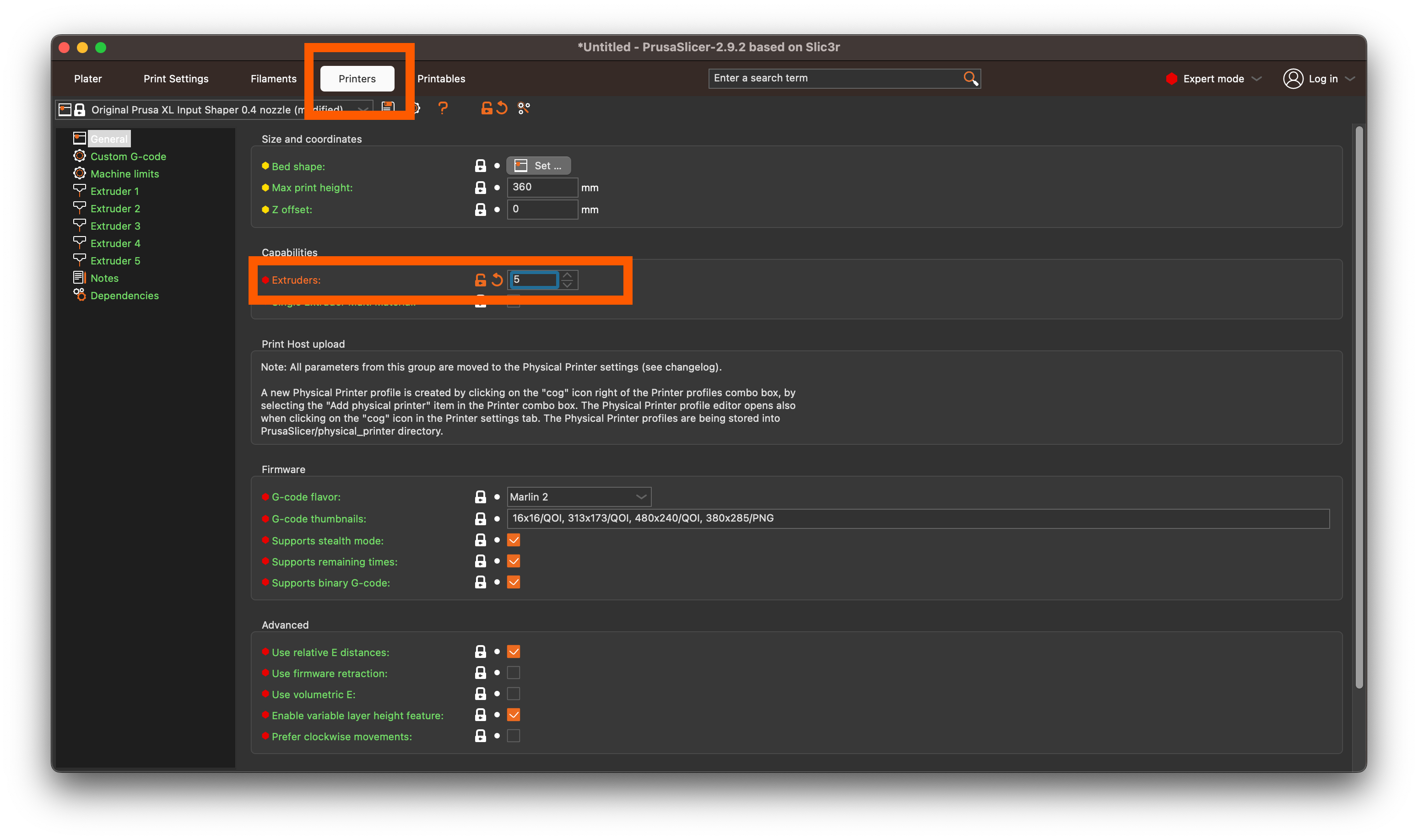Open the compare presets icon

[x=524, y=108]
